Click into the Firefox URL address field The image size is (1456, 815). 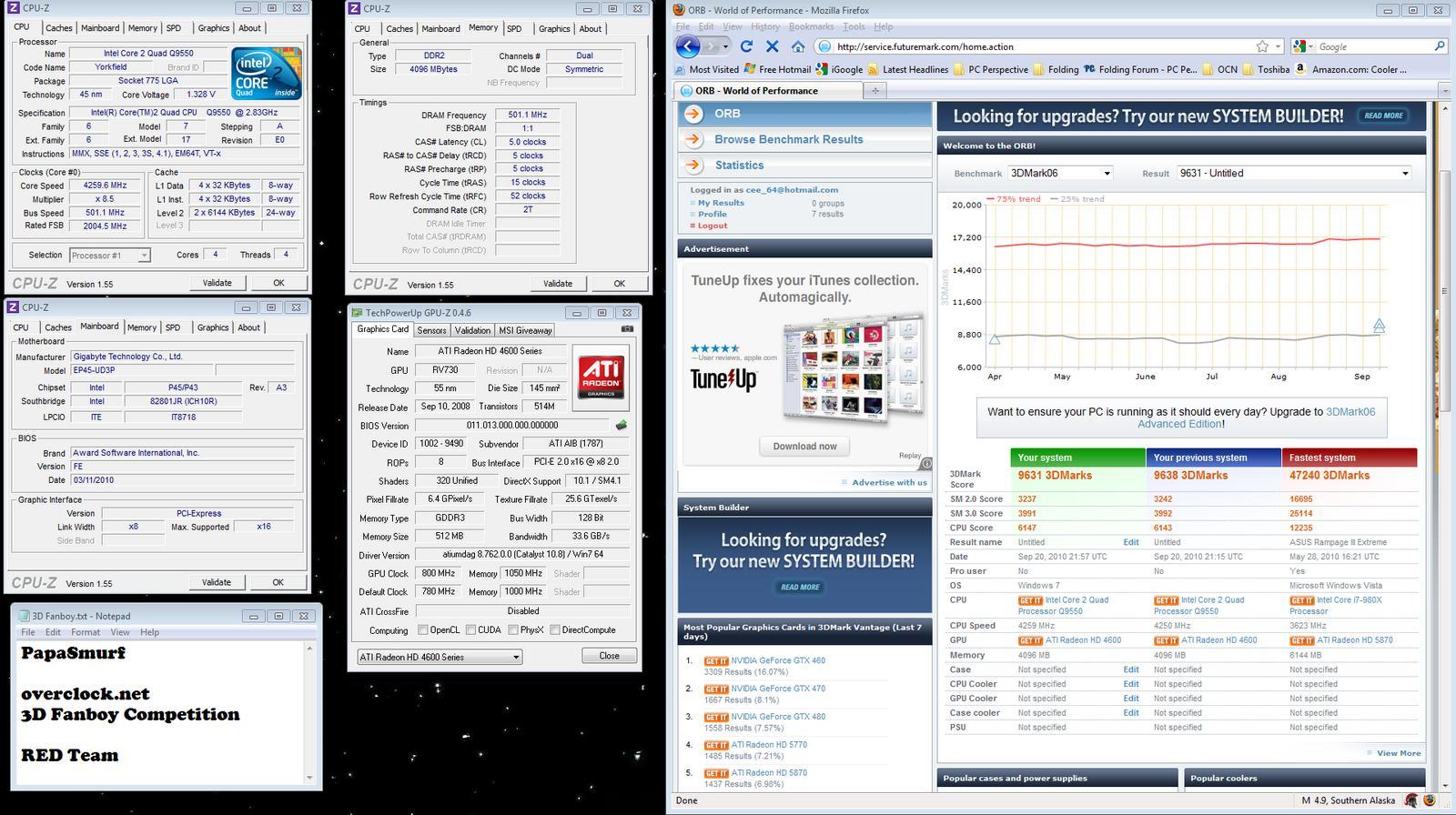tap(1042, 46)
